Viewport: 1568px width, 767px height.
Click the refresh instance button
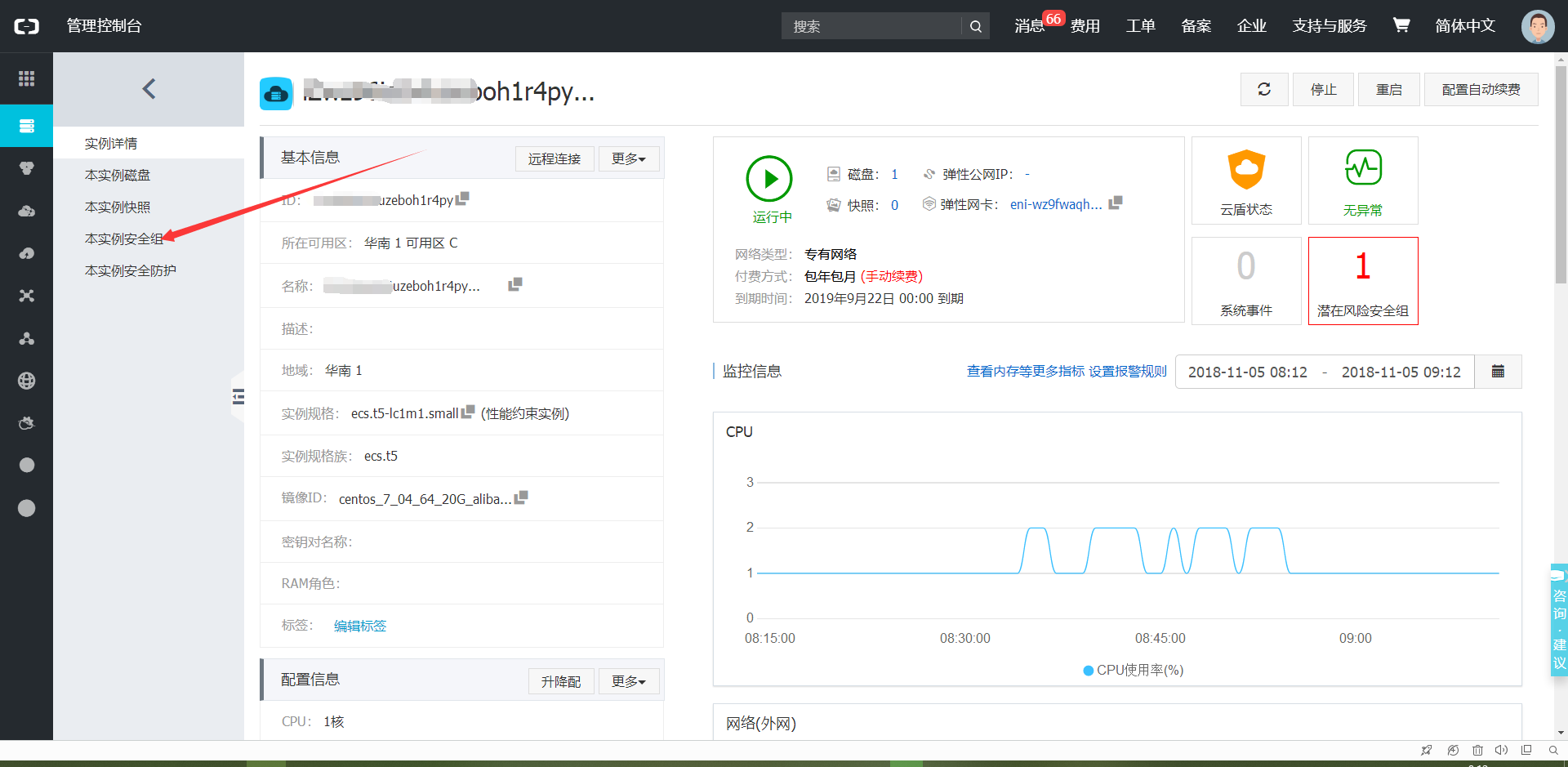click(x=1264, y=89)
